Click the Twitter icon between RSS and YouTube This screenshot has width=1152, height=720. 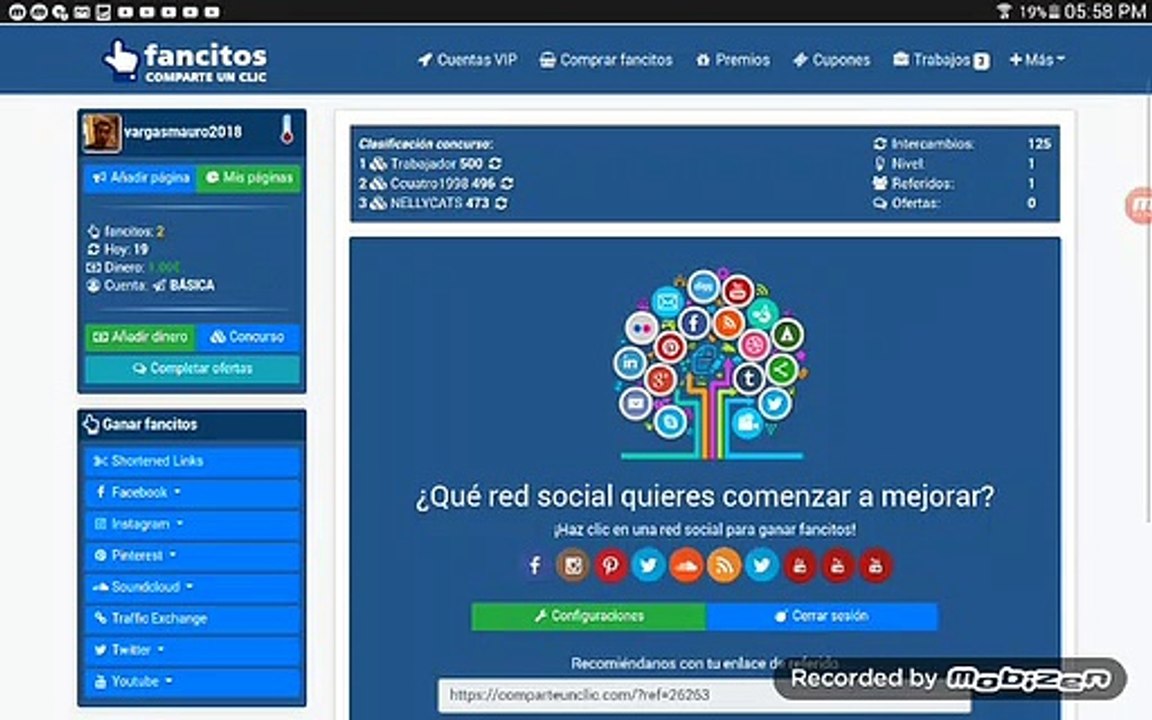click(762, 565)
